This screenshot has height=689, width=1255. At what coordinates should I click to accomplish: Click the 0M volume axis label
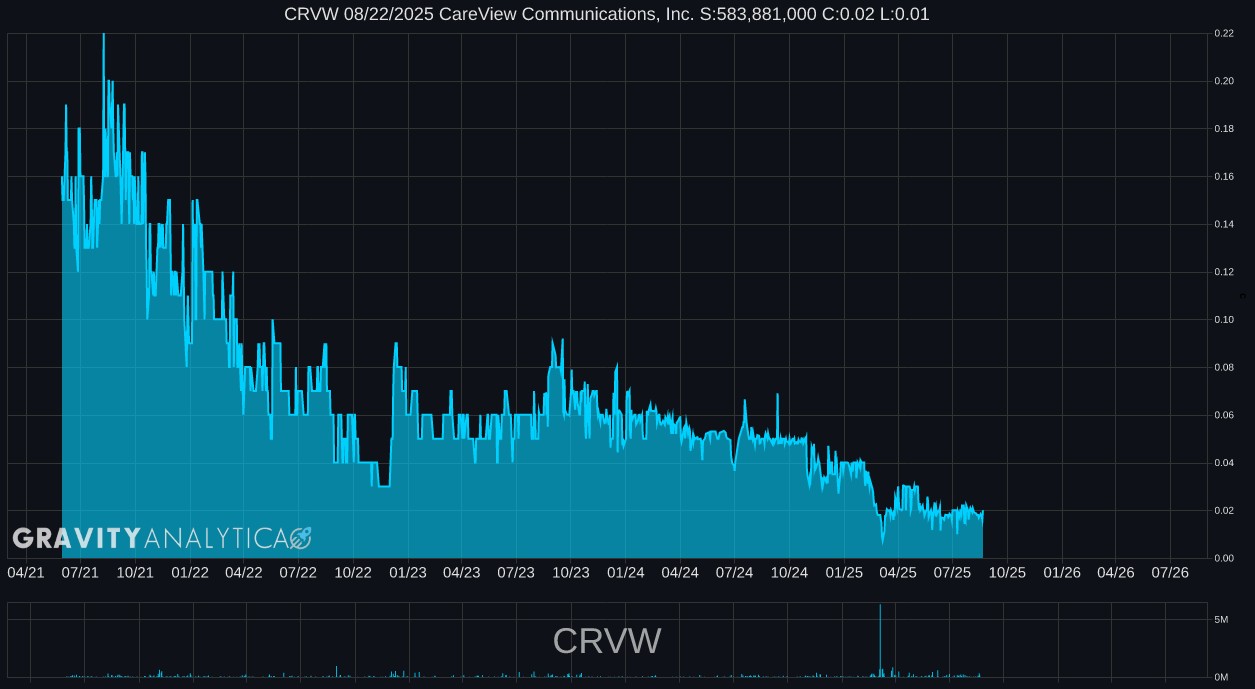pyautogui.click(x=1221, y=677)
